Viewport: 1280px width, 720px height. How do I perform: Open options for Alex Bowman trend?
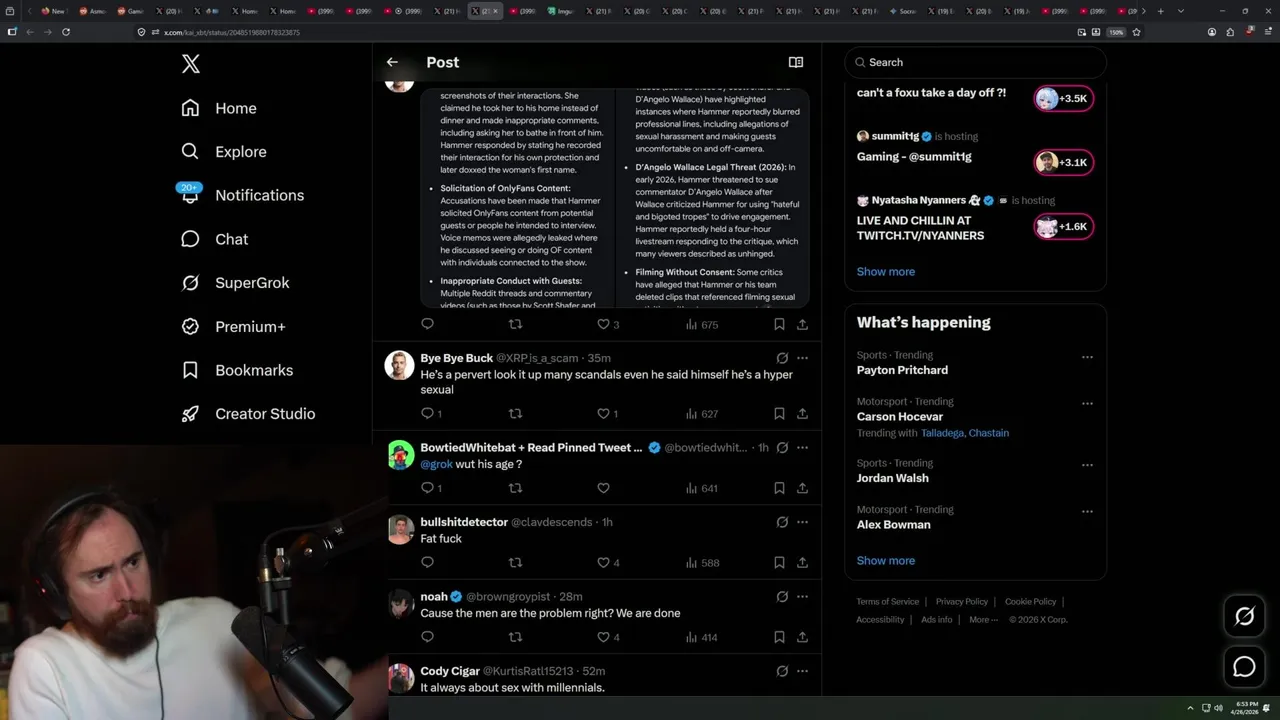coord(1087,511)
